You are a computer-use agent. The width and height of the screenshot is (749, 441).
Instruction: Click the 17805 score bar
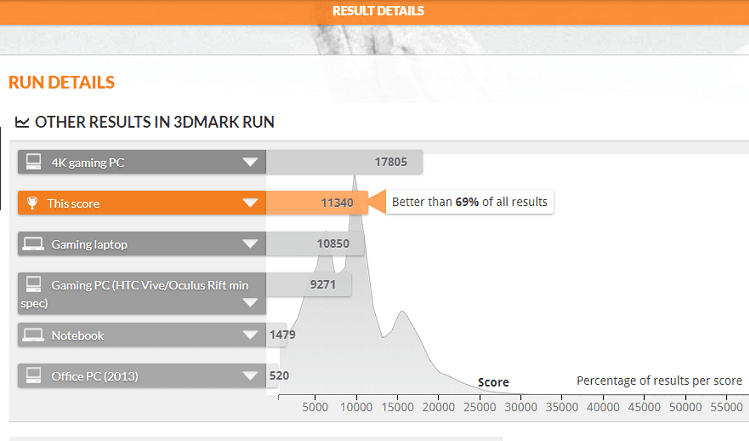(x=344, y=162)
